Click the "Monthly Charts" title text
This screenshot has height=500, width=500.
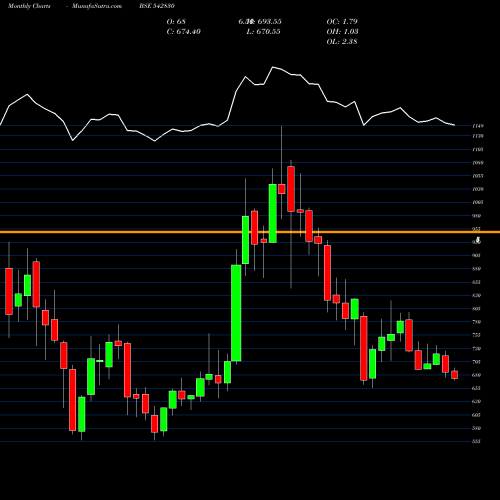(29, 6)
